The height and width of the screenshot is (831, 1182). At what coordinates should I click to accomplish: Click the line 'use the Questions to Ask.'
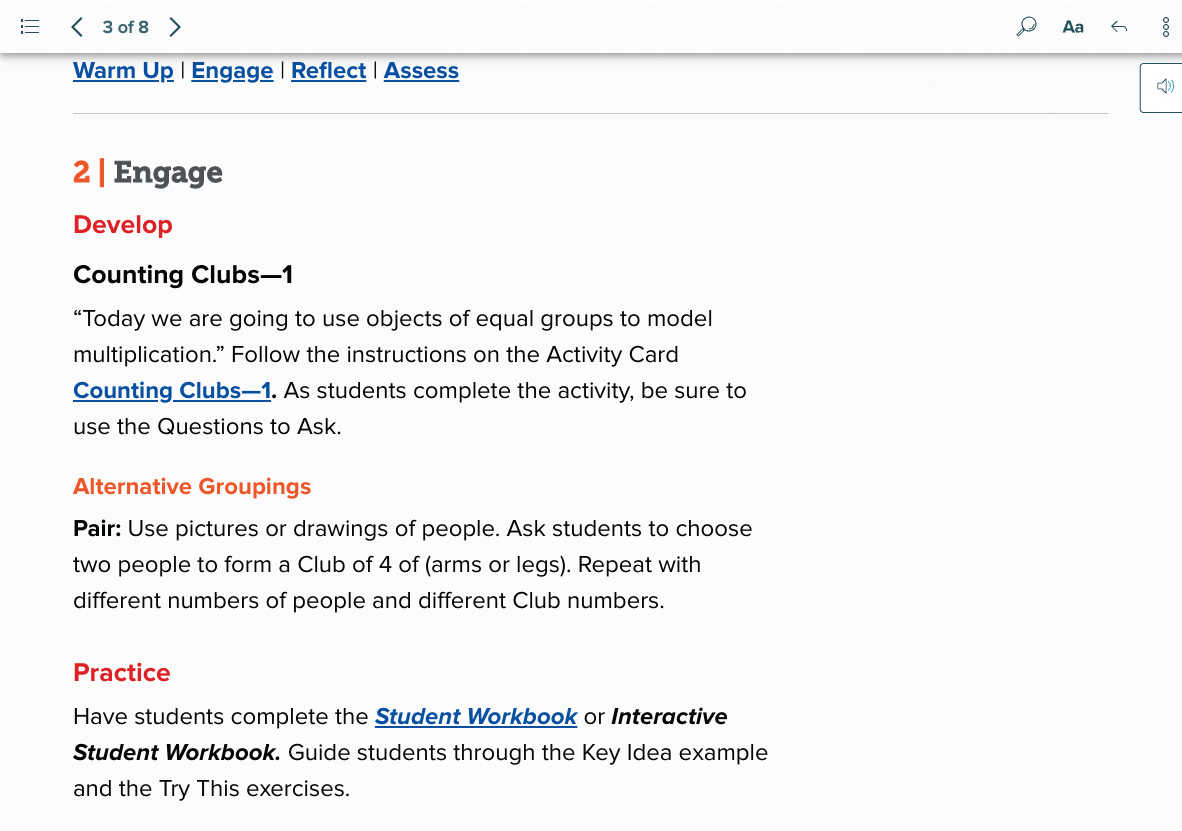click(x=207, y=427)
